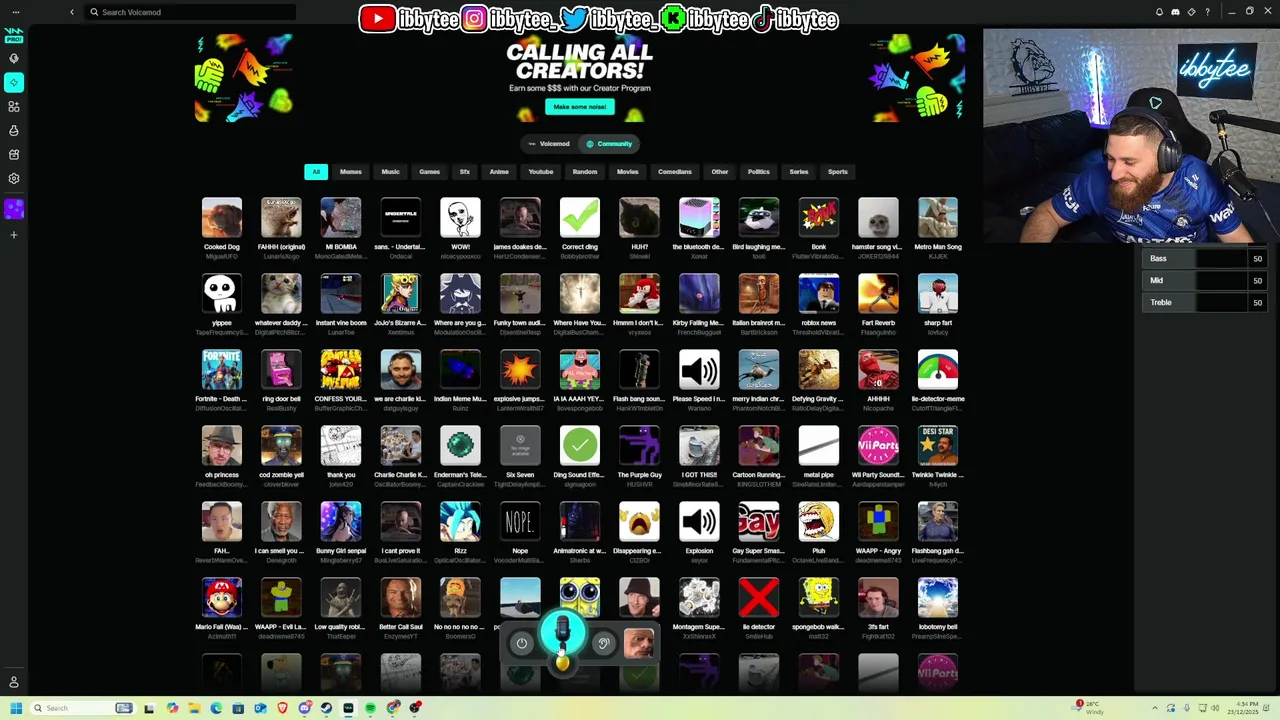Viewport: 1280px width, 720px height.
Task: Toggle hear-myself ear icon on widget
Action: tap(603, 644)
